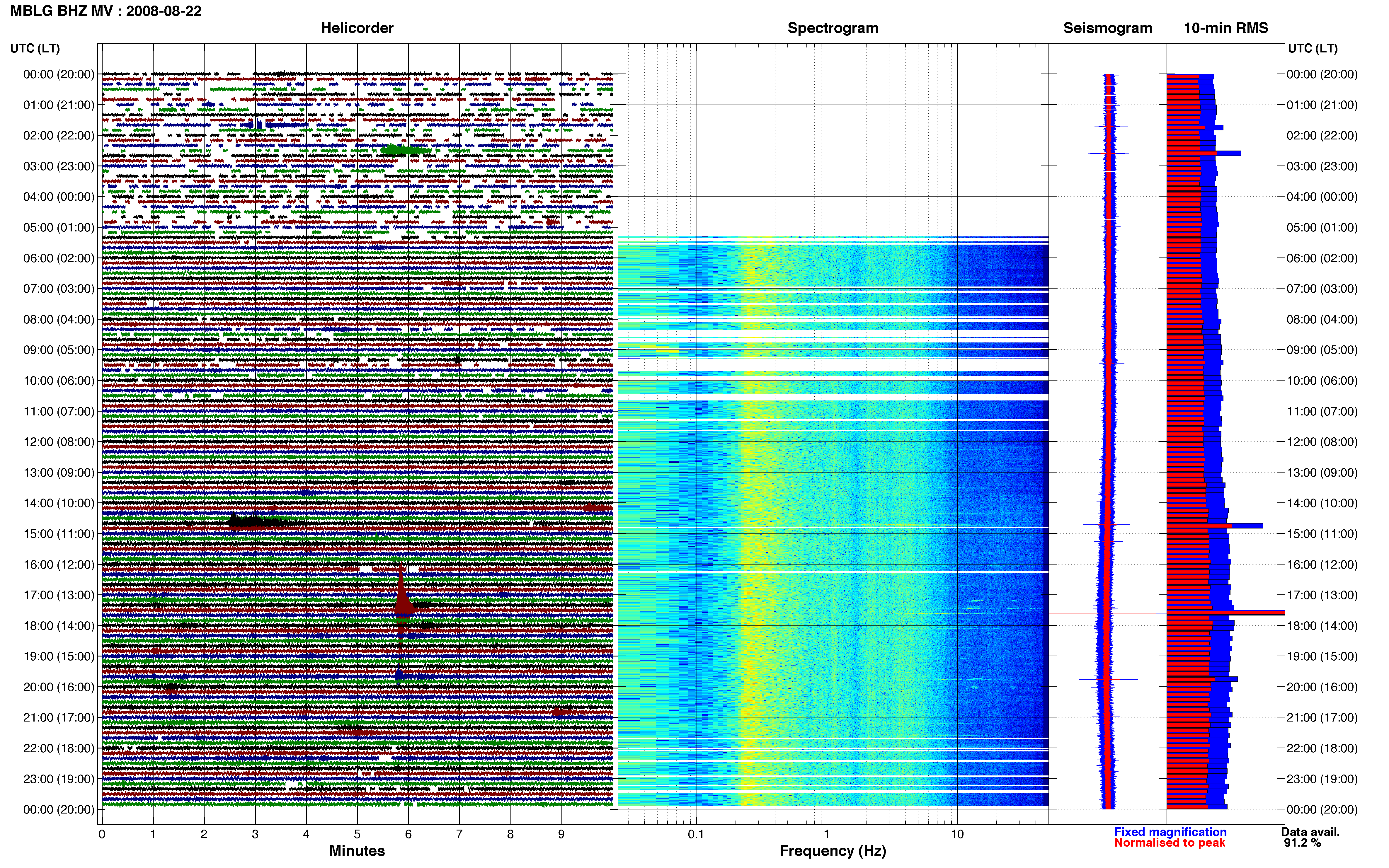Click the 05:00 (01:00) label on the left axis
1389x868 pixels.
point(59,227)
